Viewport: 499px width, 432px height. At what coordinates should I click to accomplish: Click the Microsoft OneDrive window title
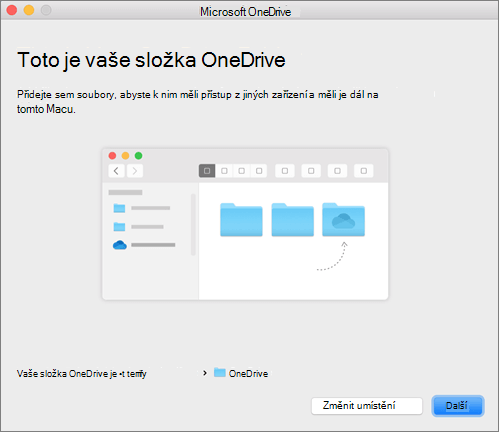point(245,12)
